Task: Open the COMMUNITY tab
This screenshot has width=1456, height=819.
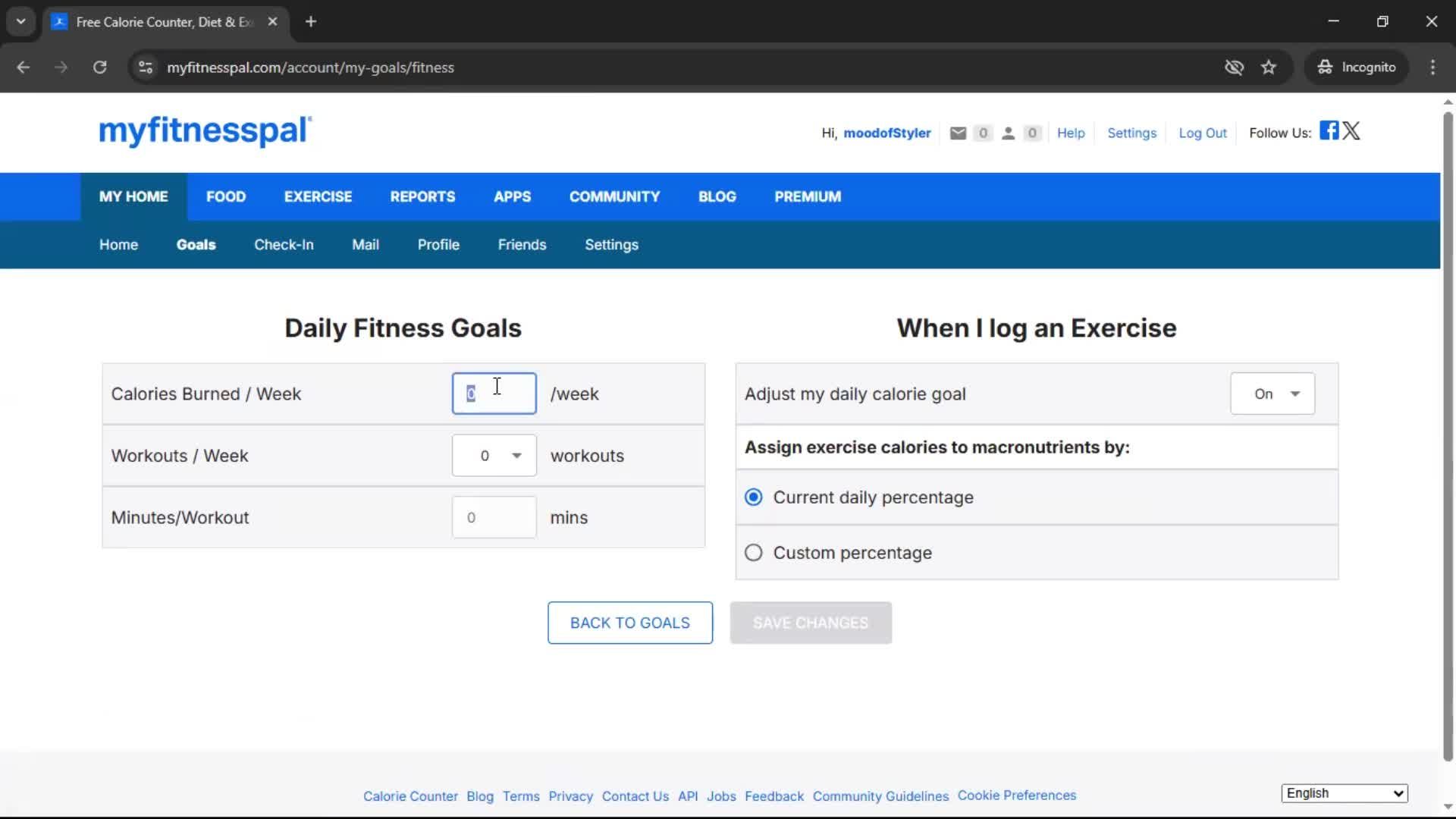Action: (614, 196)
